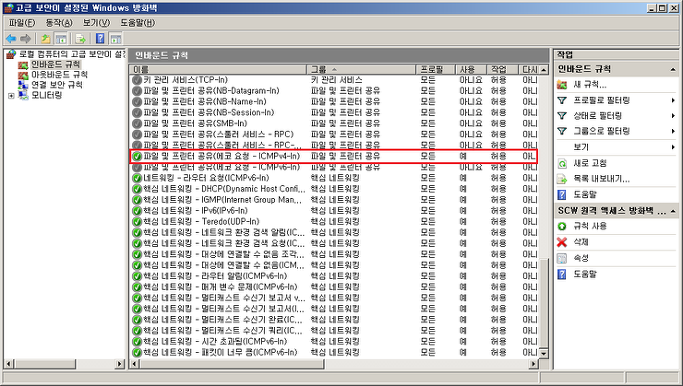Select 모니터링 in the left tree

47,95
